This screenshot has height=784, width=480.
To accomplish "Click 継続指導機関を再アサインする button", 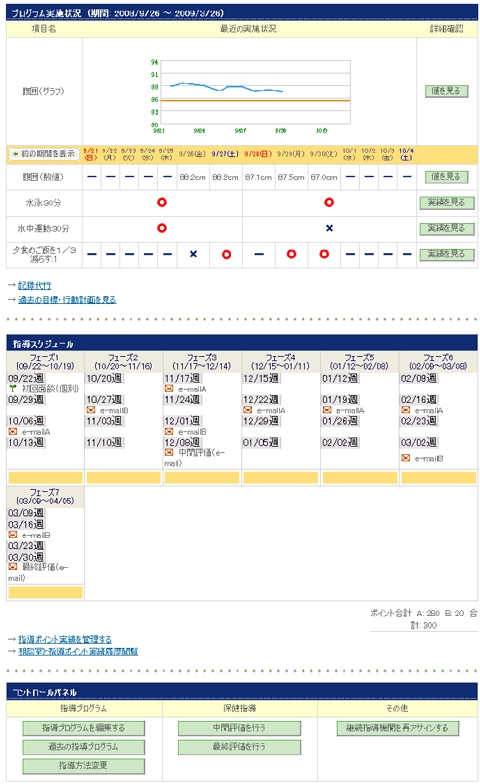I will click(x=398, y=728).
